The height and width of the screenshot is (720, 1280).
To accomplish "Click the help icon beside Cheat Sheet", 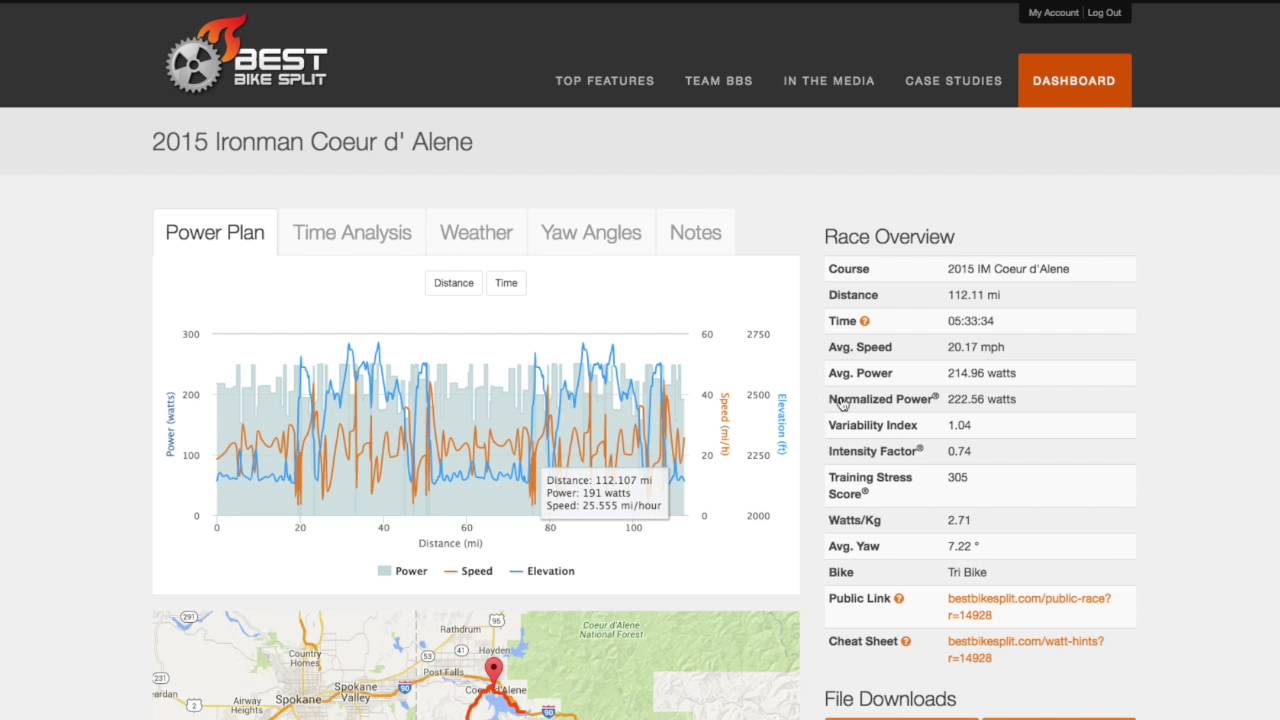I will click(906, 642).
